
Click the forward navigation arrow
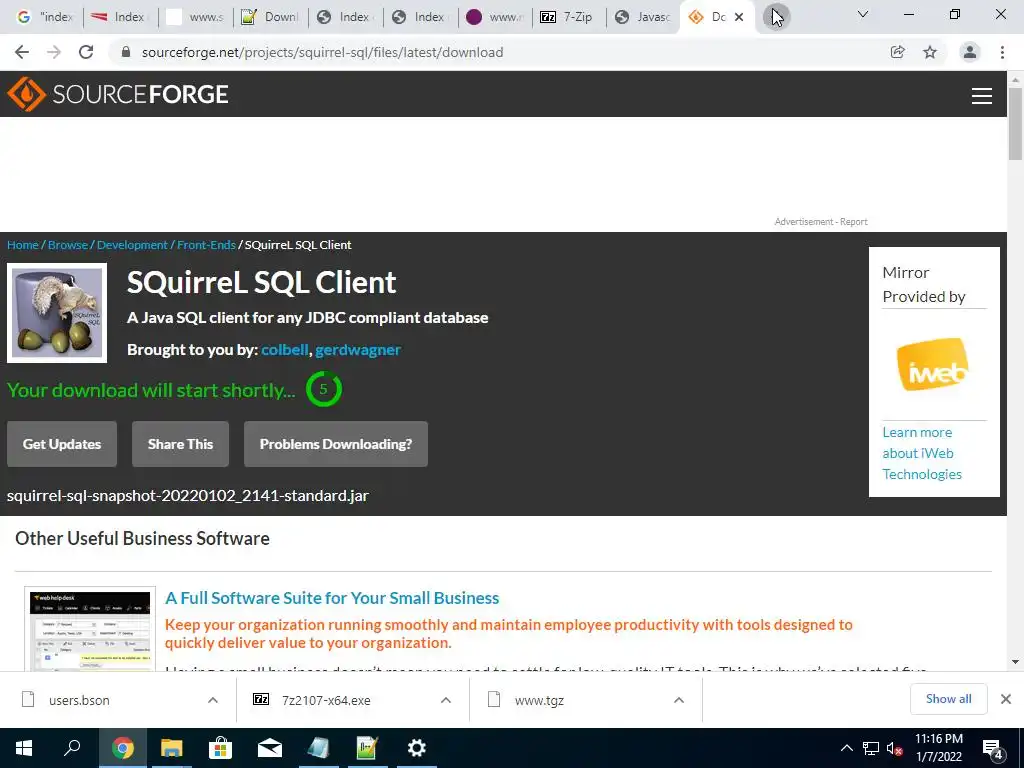click(x=54, y=52)
